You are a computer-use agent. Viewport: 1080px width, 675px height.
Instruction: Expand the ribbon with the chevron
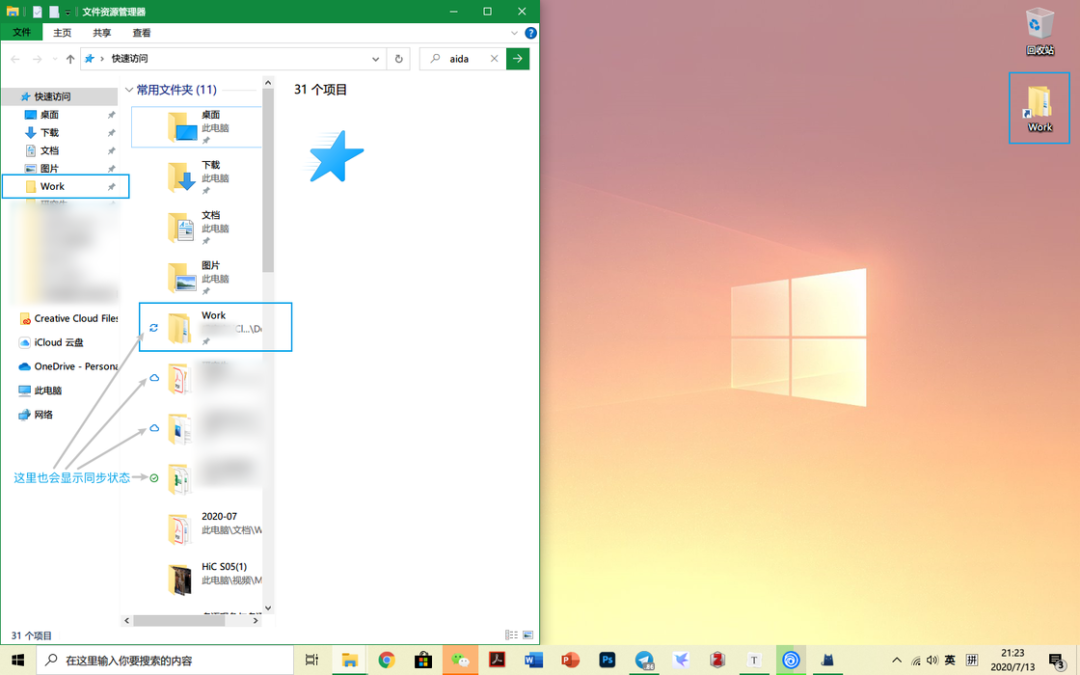(514, 32)
